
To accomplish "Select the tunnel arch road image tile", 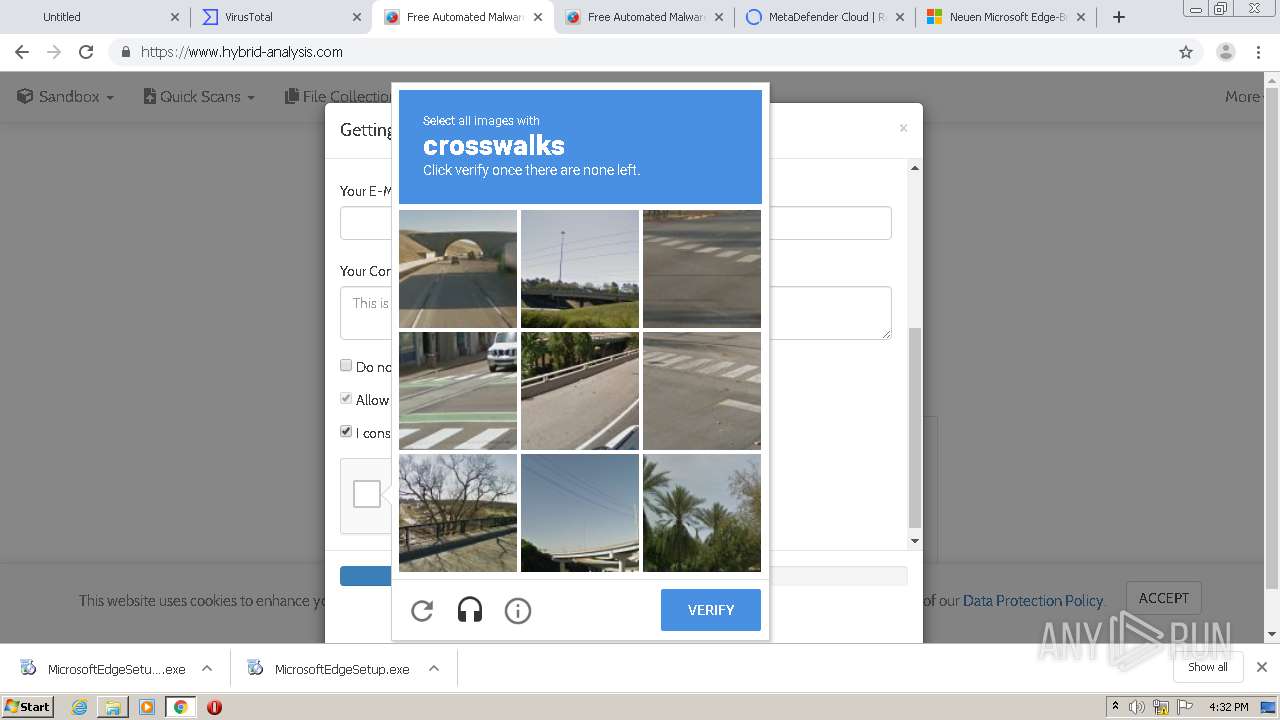I will pos(458,269).
